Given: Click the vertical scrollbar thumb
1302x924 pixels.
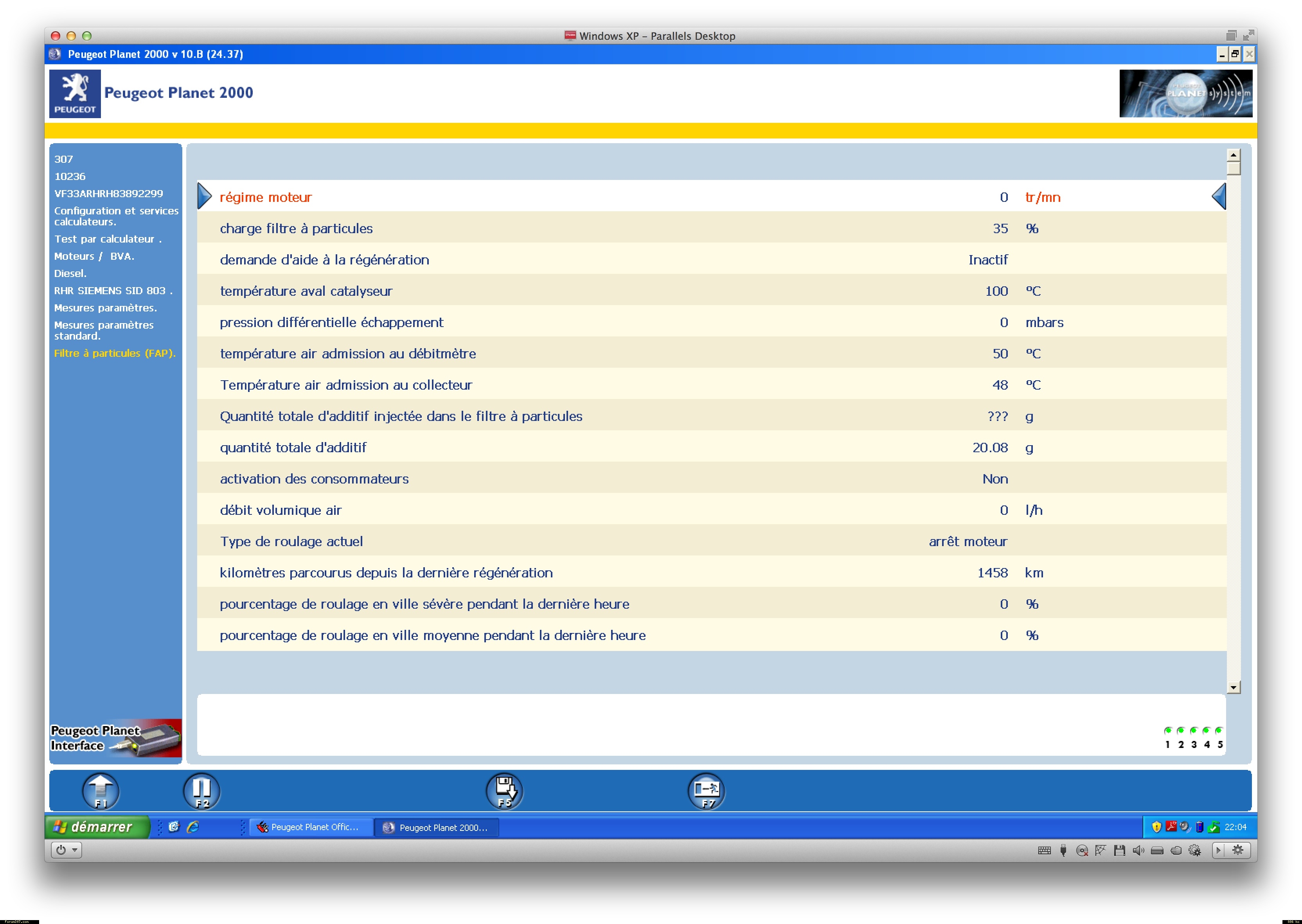Looking at the screenshot, I should 1233,169.
